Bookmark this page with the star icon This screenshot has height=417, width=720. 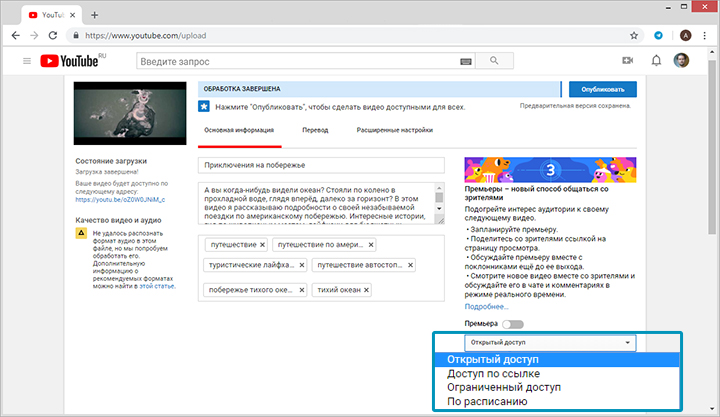tap(634, 35)
